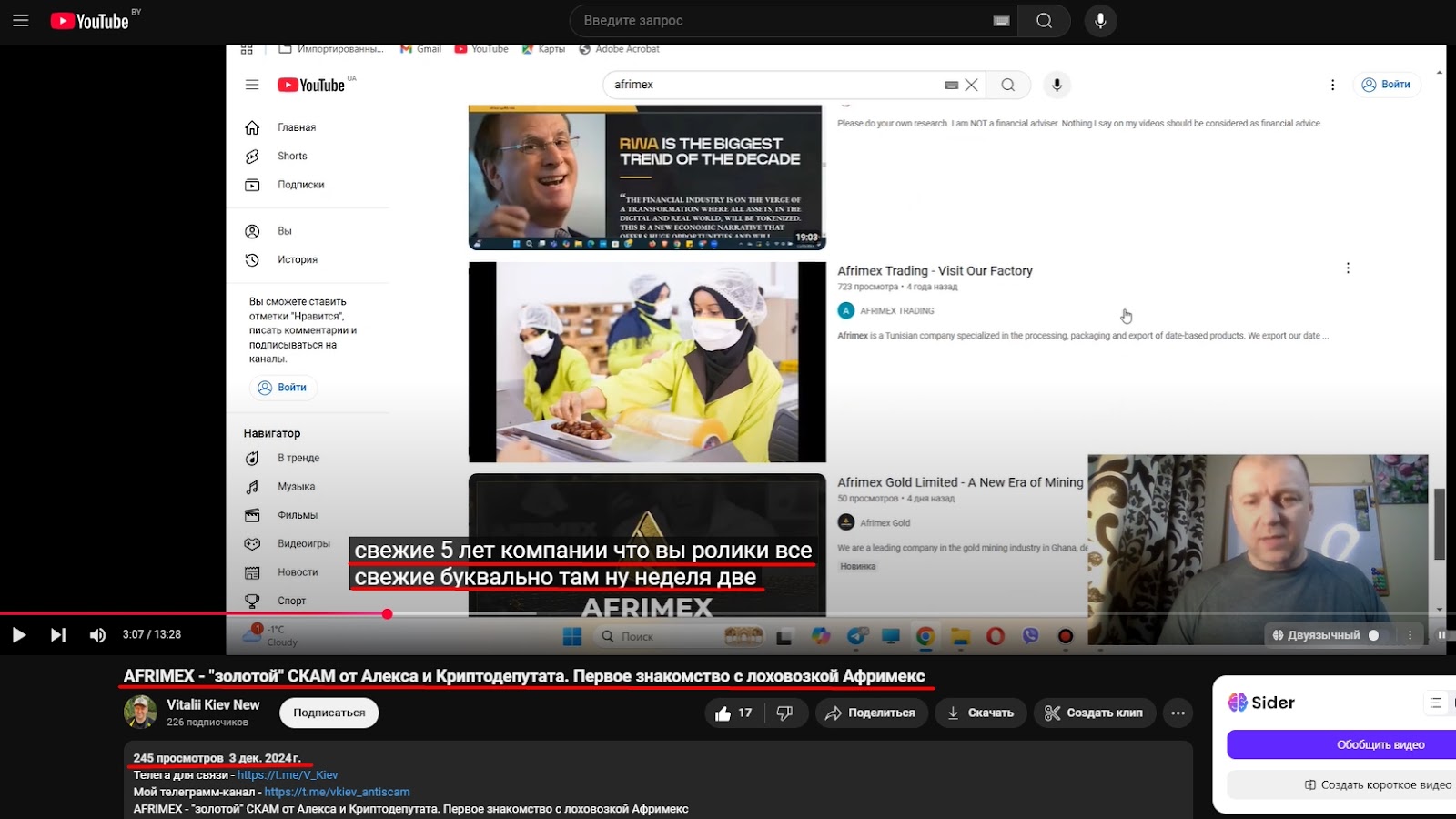Go to YouTube home via top logo
The image size is (1456, 819).
click(x=90, y=21)
